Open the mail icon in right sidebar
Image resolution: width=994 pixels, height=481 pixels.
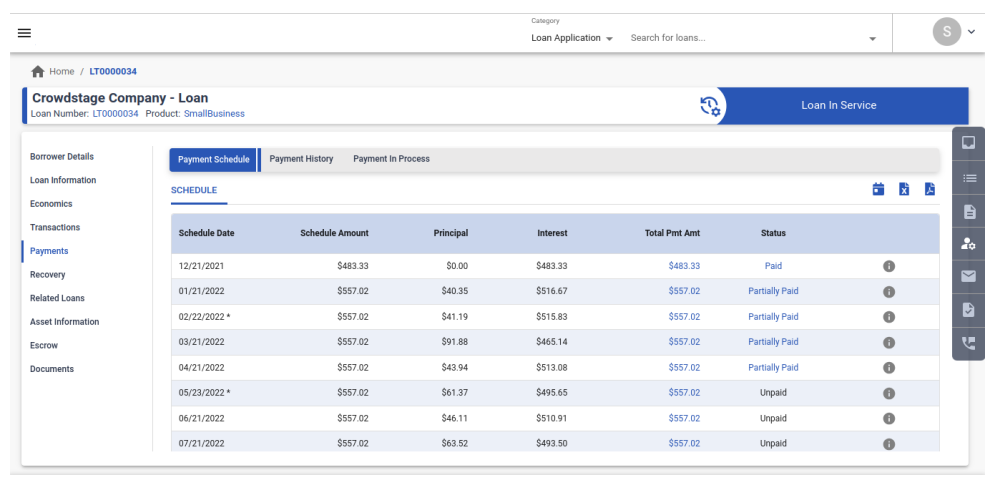[968, 277]
